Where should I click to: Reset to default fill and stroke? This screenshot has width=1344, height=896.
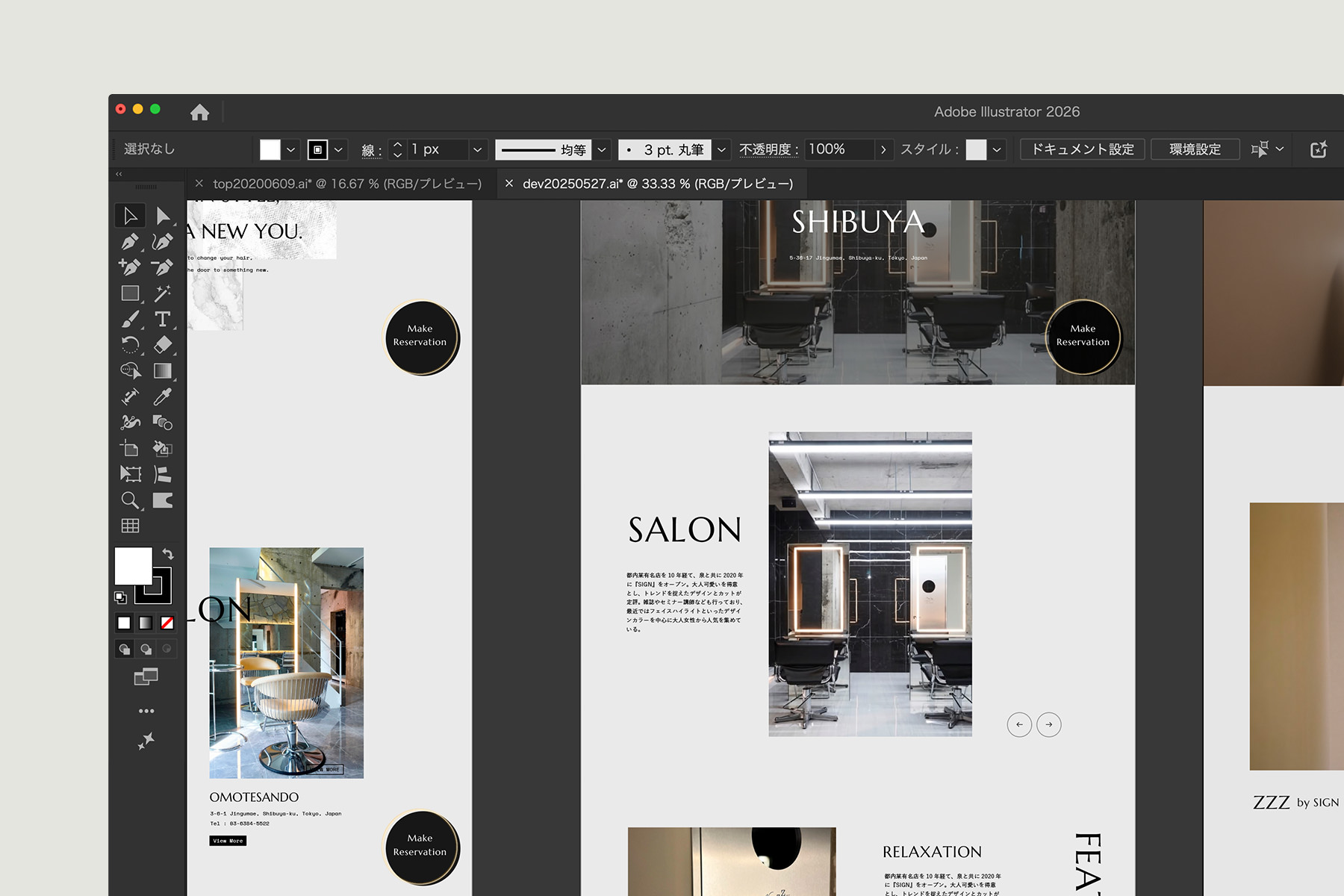click(120, 597)
